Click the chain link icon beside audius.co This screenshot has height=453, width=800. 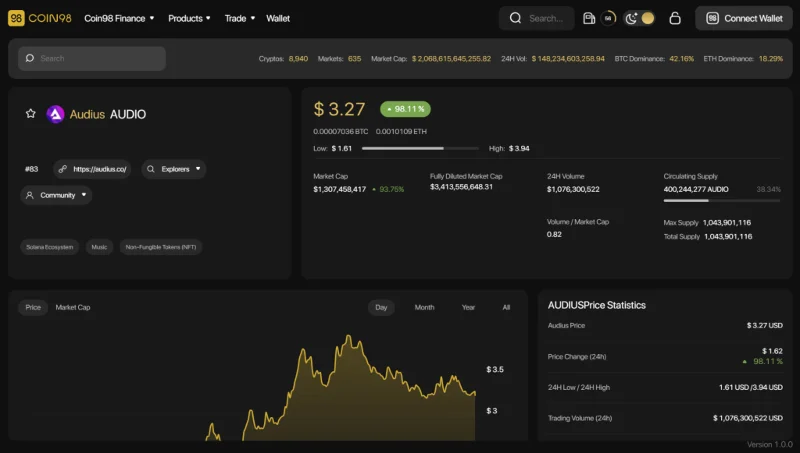(x=63, y=169)
